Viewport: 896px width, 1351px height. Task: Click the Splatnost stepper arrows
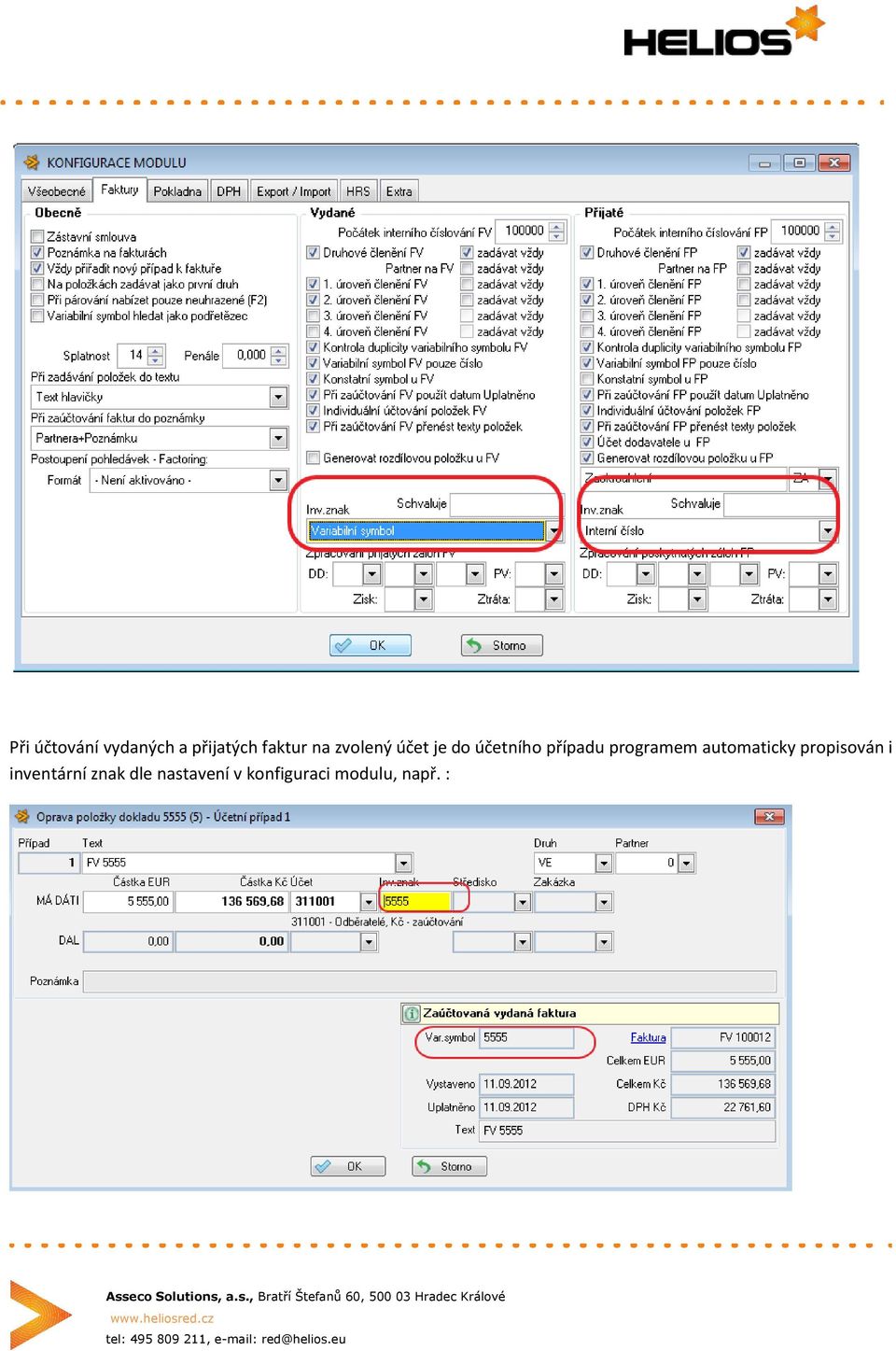point(156,356)
